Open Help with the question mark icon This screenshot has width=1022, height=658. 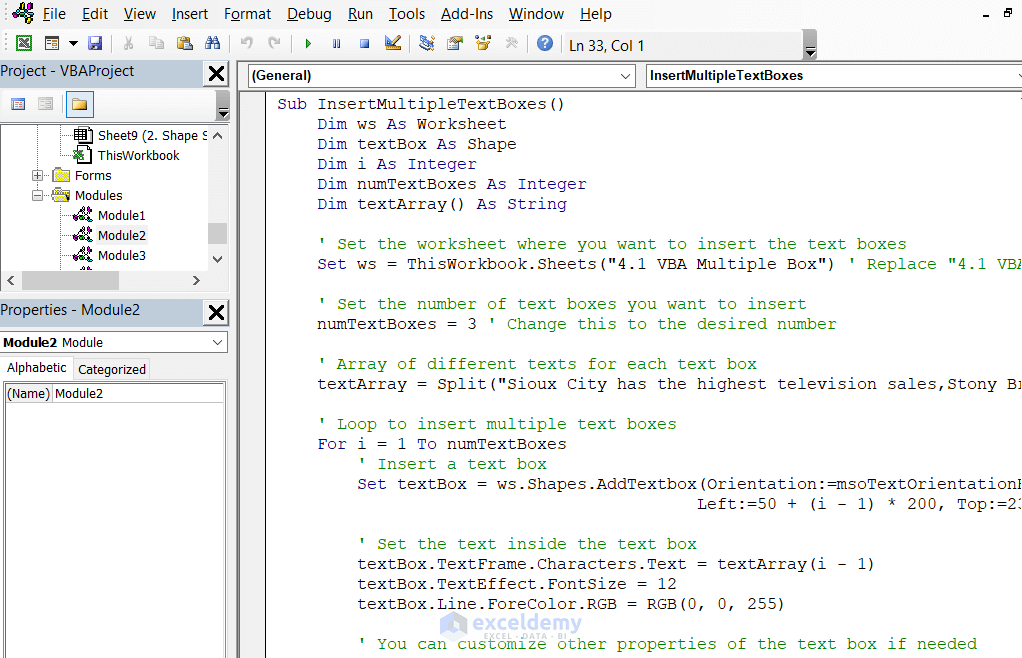click(x=545, y=44)
